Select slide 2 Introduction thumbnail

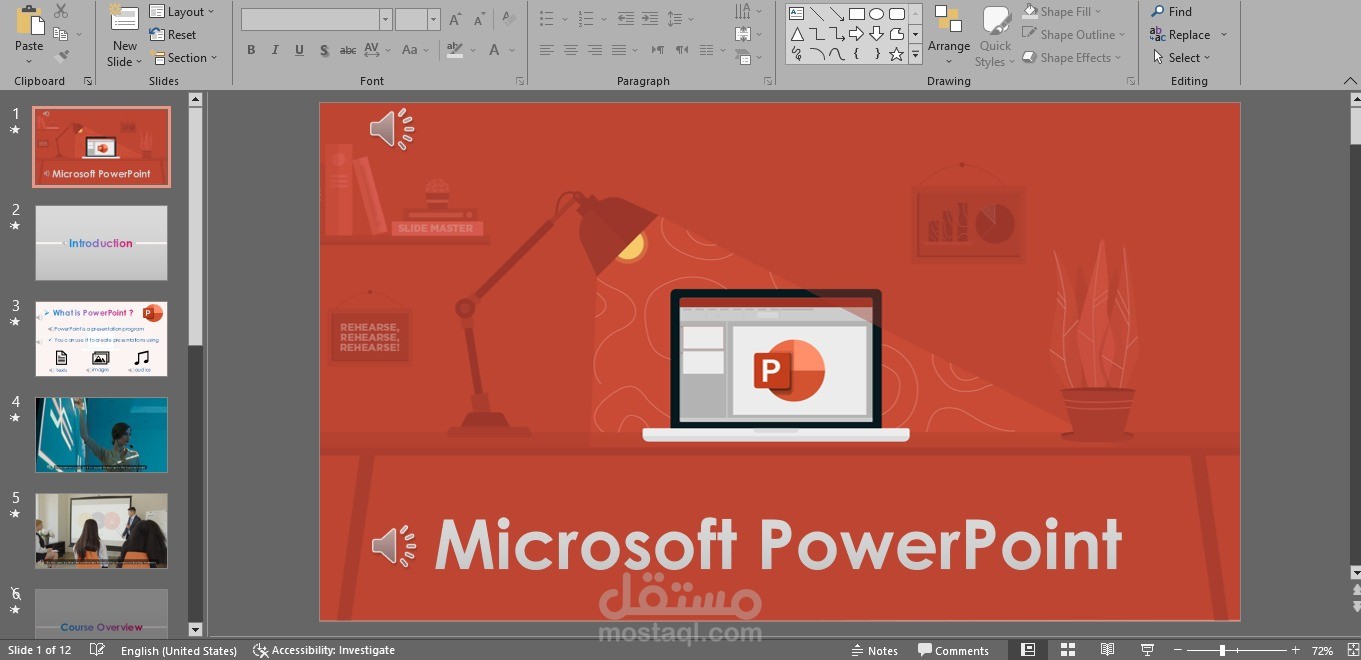(x=101, y=243)
